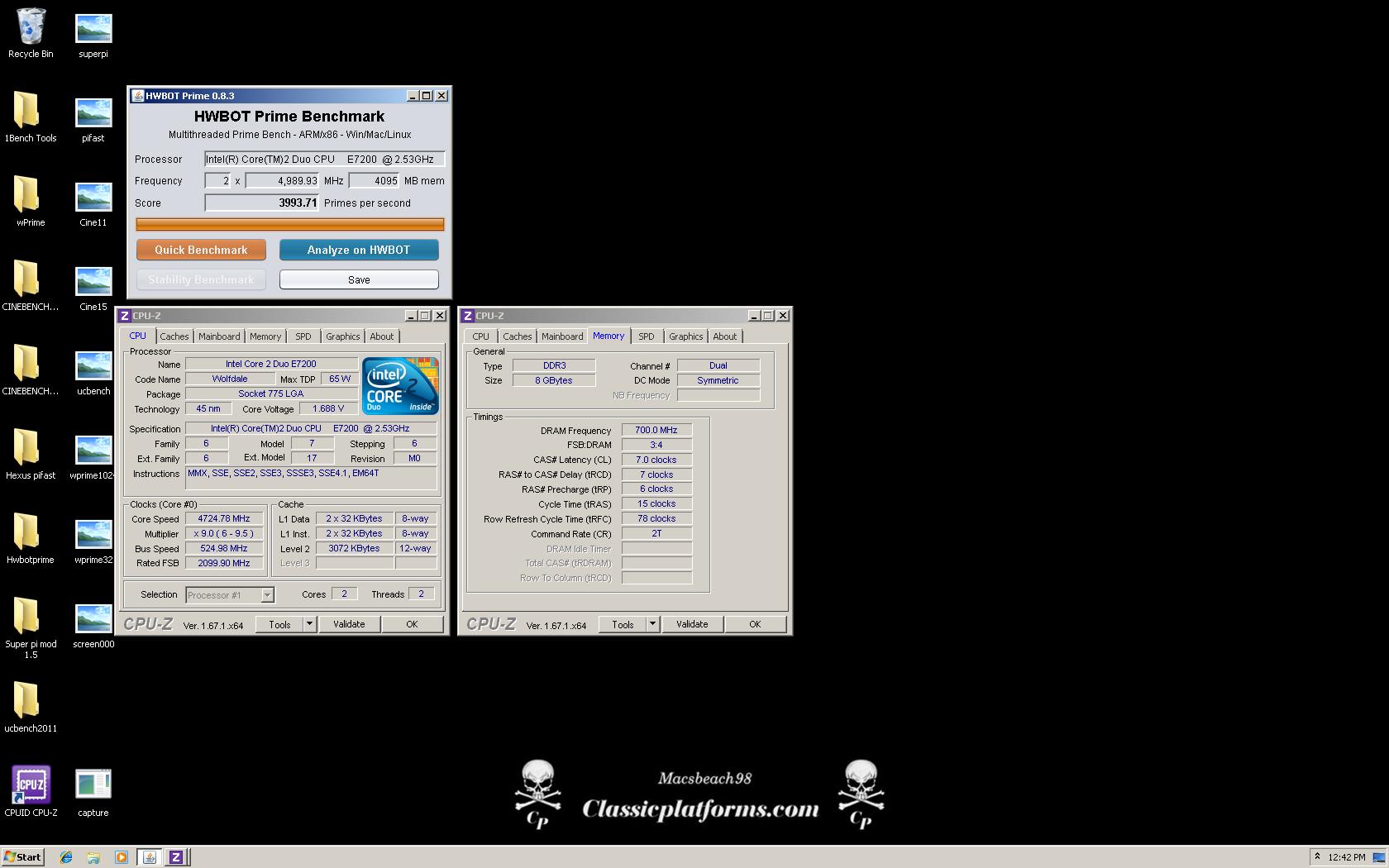The height and width of the screenshot is (868, 1389).
Task: Open the ucbench2011 folder
Action: pos(31,708)
